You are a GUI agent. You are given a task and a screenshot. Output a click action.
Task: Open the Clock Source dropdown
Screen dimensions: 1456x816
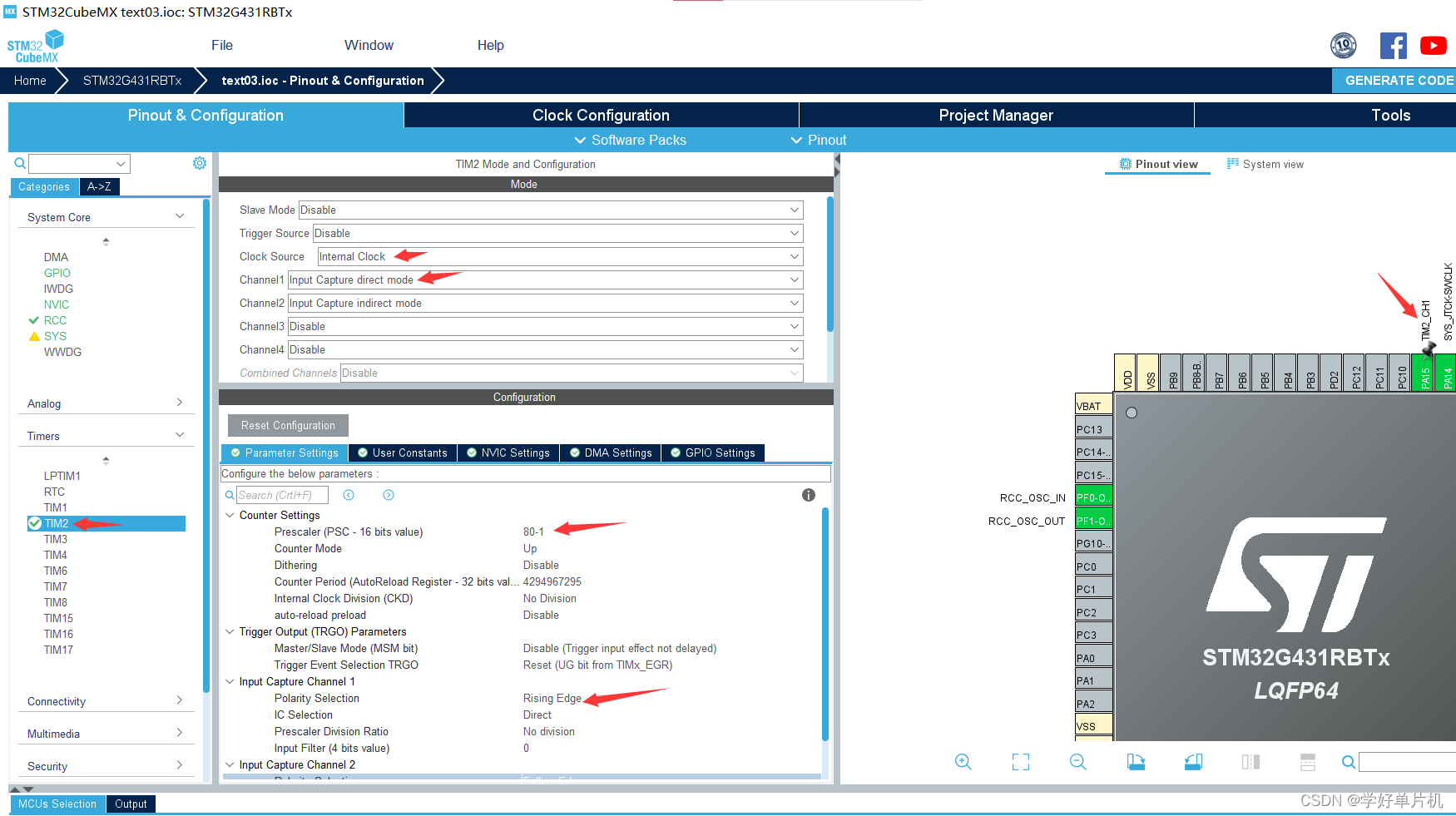point(560,256)
